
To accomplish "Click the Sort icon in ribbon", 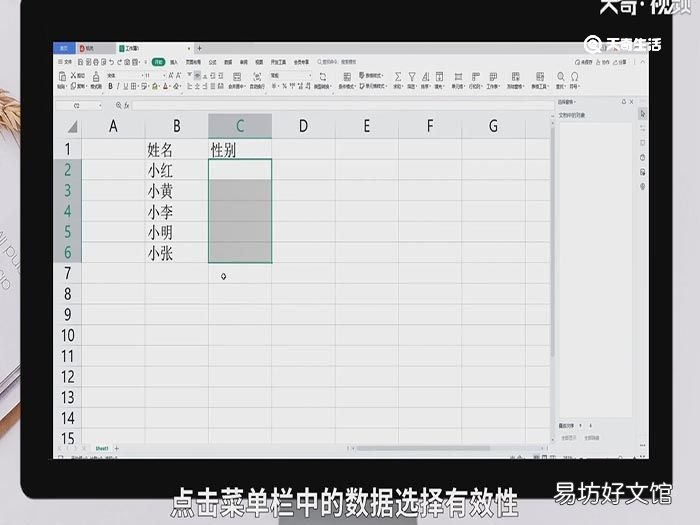I will 425,77.
